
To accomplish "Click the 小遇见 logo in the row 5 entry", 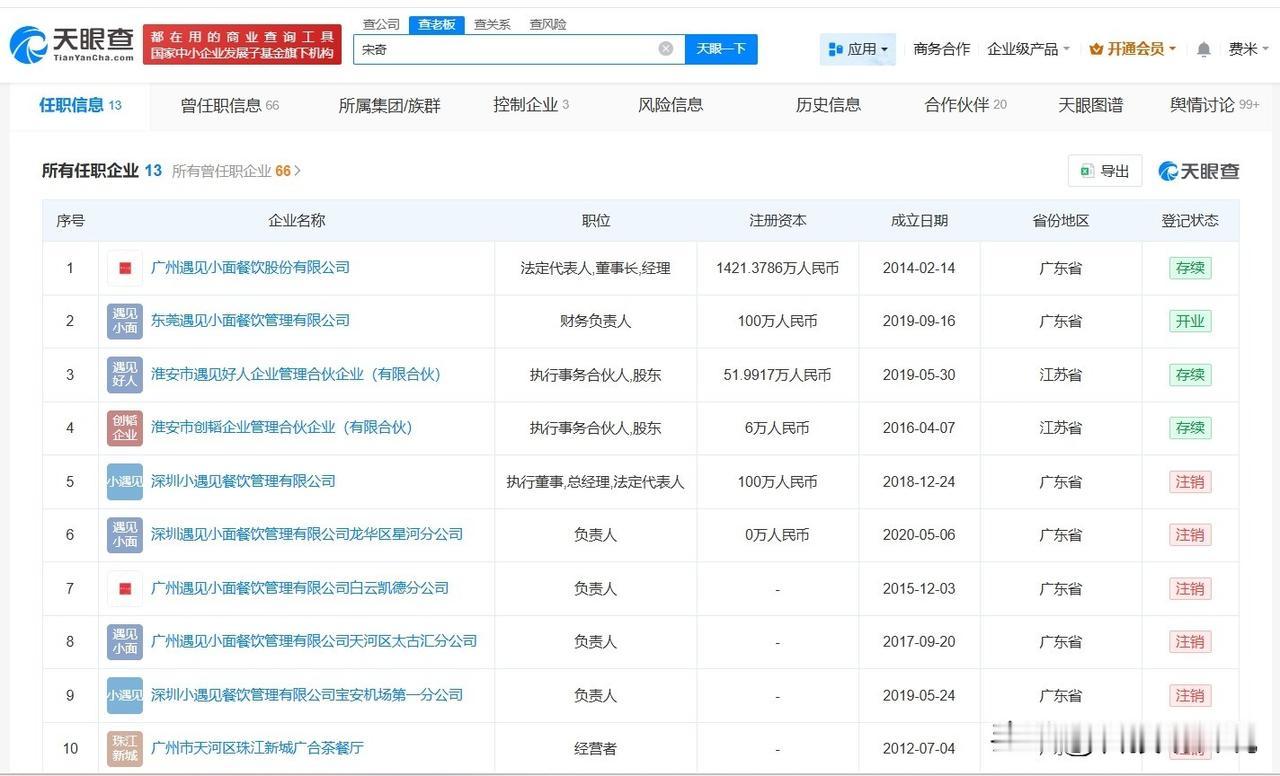I will (125, 482).
